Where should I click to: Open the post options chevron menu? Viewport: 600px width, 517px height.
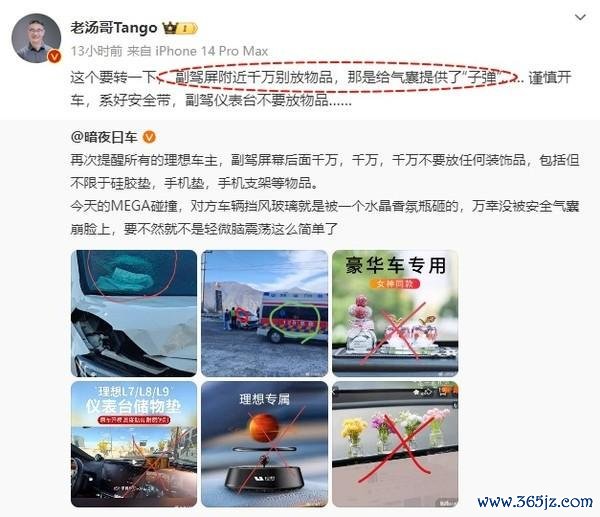[x=580, y=17]
